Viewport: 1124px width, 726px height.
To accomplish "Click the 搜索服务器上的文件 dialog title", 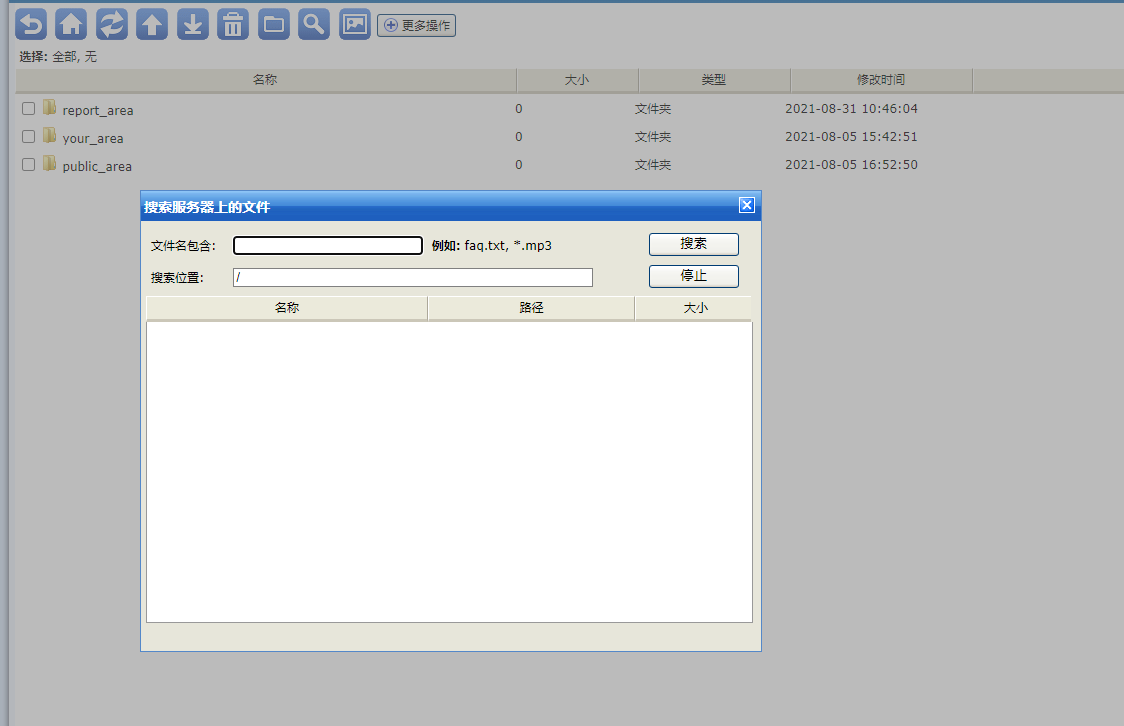I will [x=207, y=207].
